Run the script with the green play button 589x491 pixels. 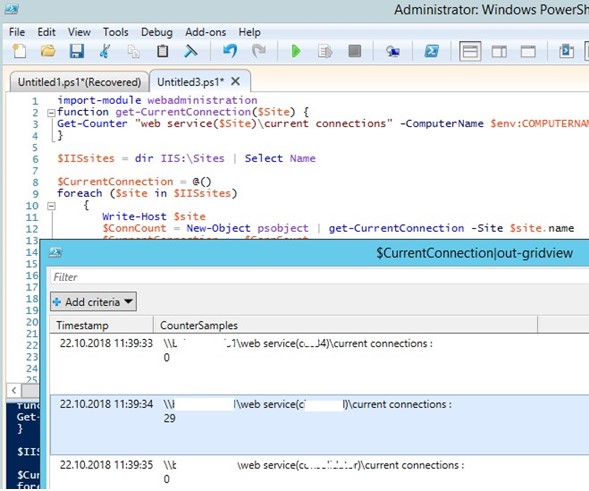click(296, 51)
